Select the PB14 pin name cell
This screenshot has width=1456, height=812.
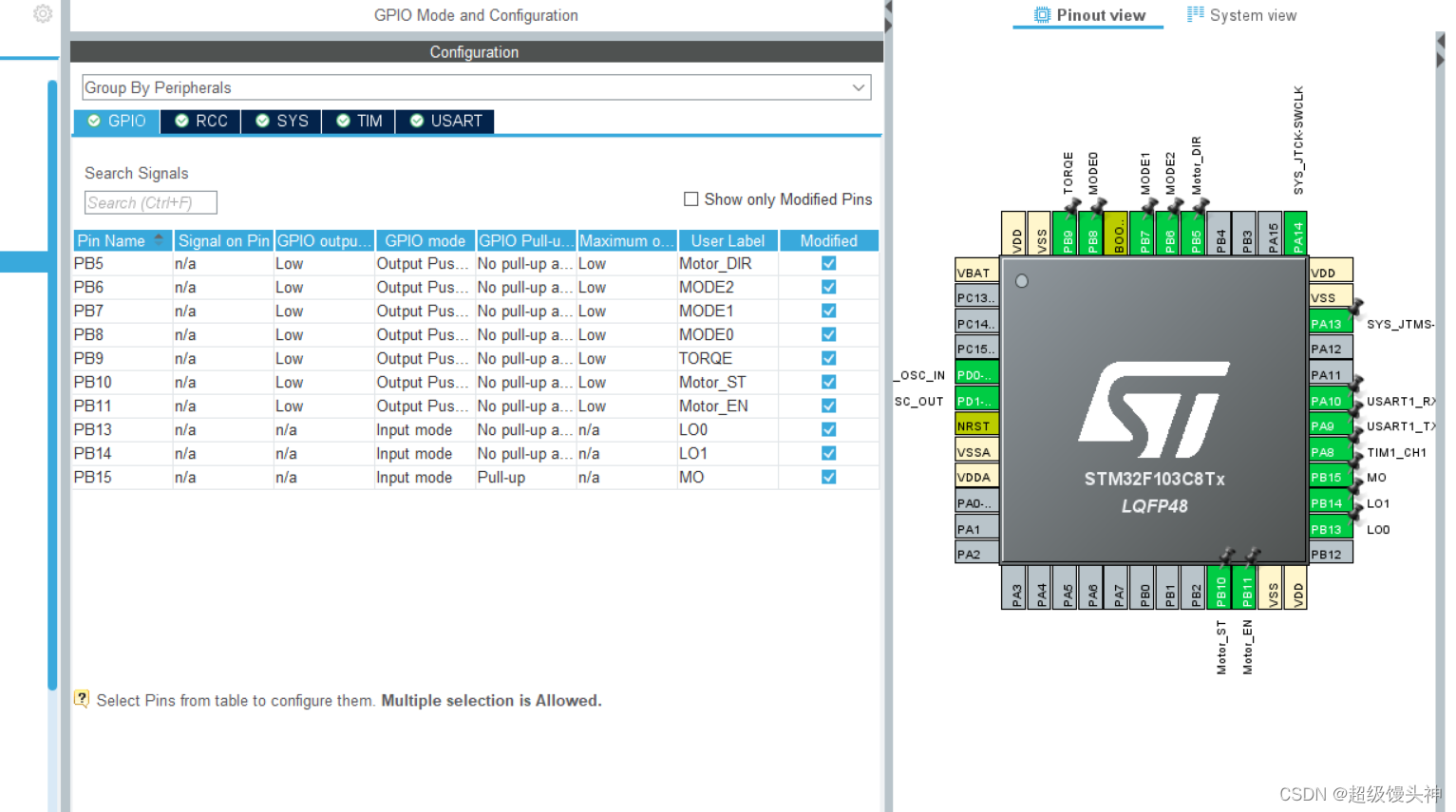[123, 454]
